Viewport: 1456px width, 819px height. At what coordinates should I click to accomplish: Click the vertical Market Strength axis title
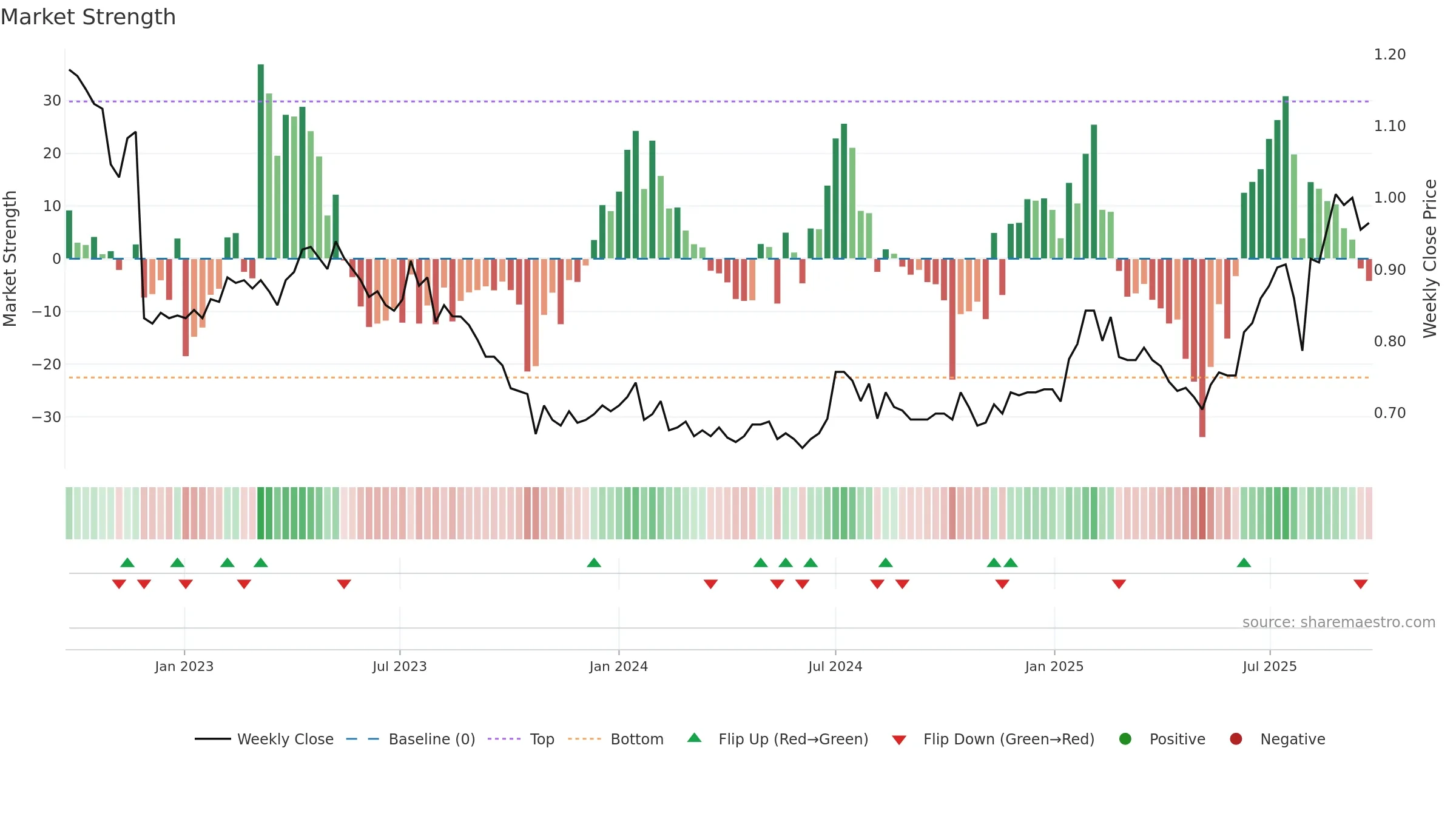[x=10, y=258]
